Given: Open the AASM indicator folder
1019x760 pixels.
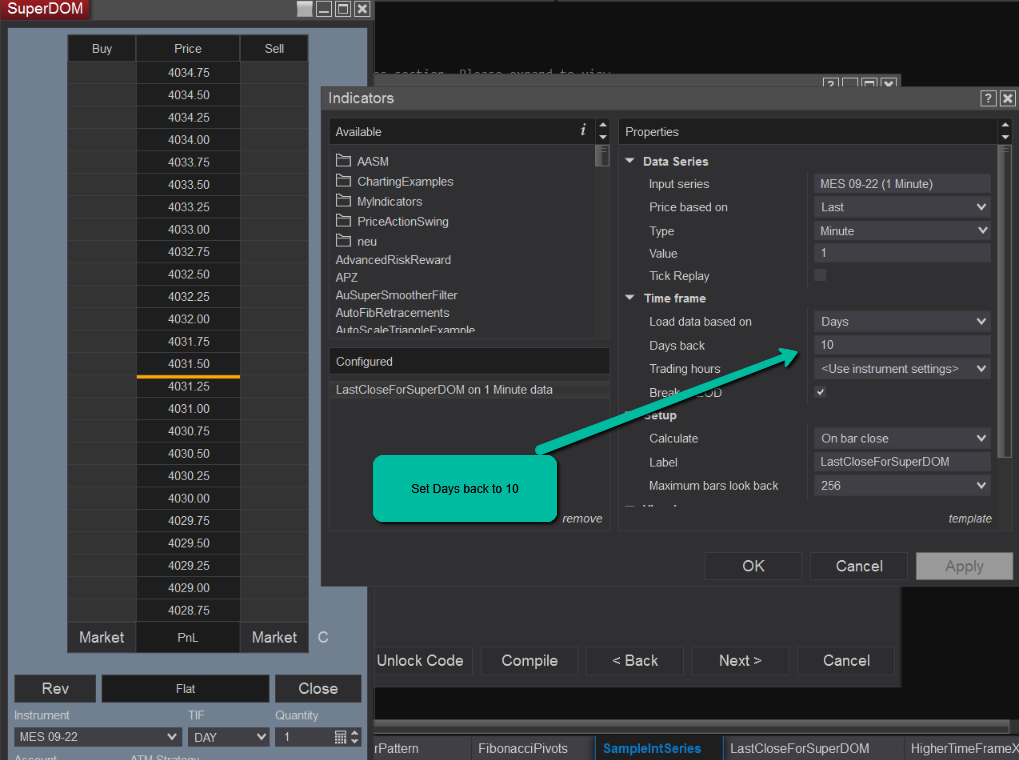Looking at the screenshot, I should (x=372, y=161).
